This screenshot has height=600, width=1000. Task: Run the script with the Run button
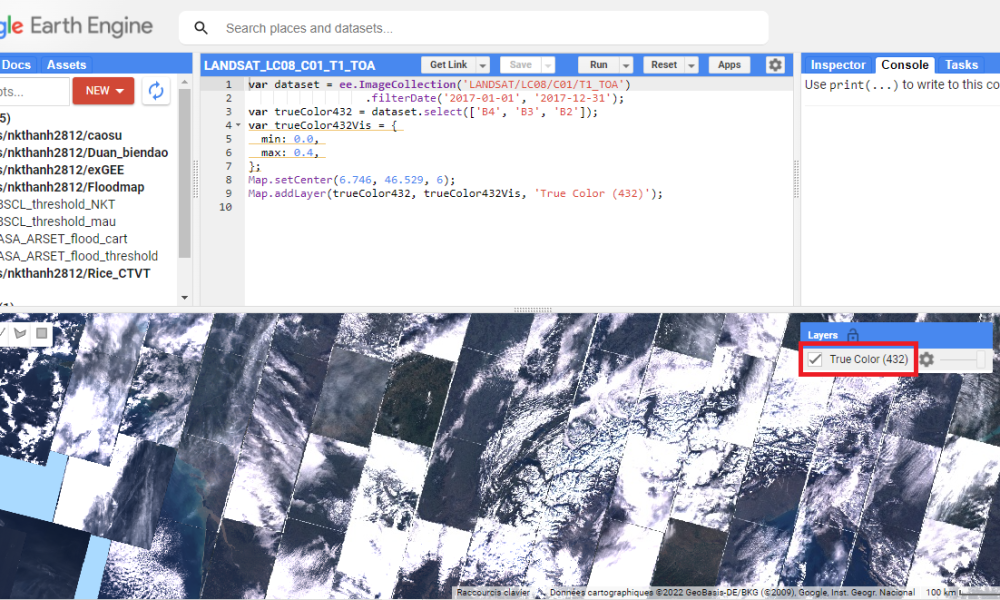coord(598,65)
